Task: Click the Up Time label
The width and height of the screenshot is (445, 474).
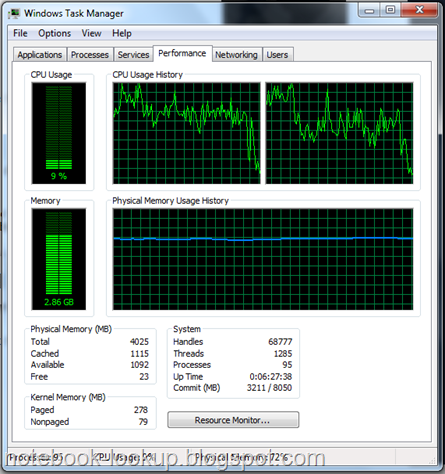Action: click(x=188, y=377)
